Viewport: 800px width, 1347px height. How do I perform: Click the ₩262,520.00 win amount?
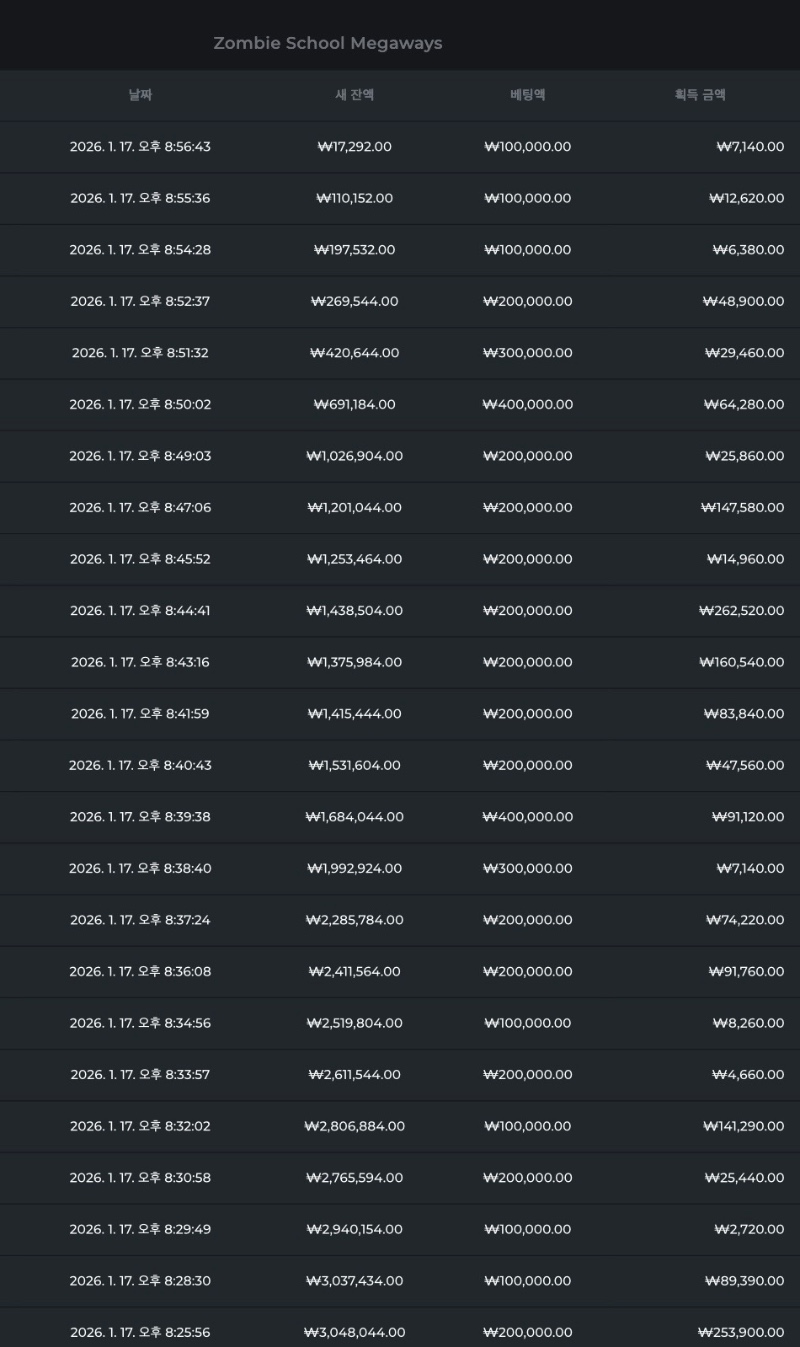click(741, 611)
